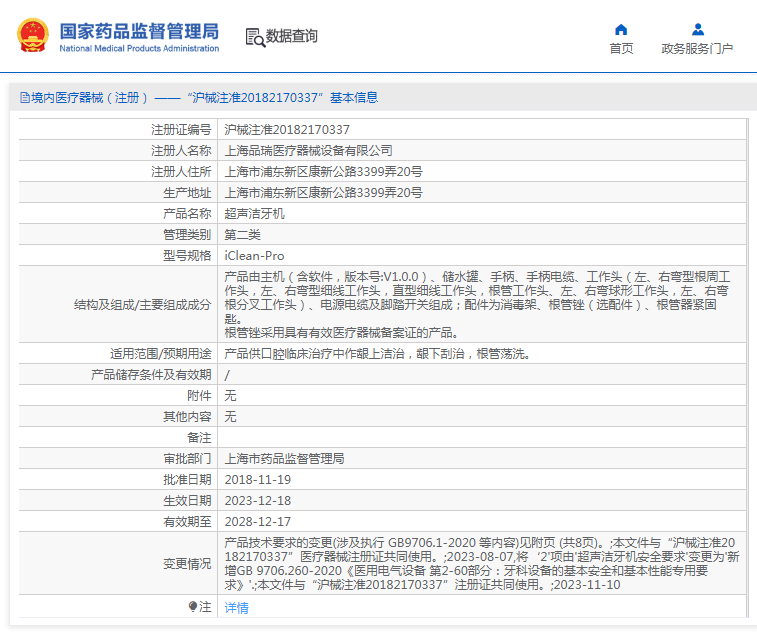
Task: Click the 有效期至 label
Action: click(187, 522)
